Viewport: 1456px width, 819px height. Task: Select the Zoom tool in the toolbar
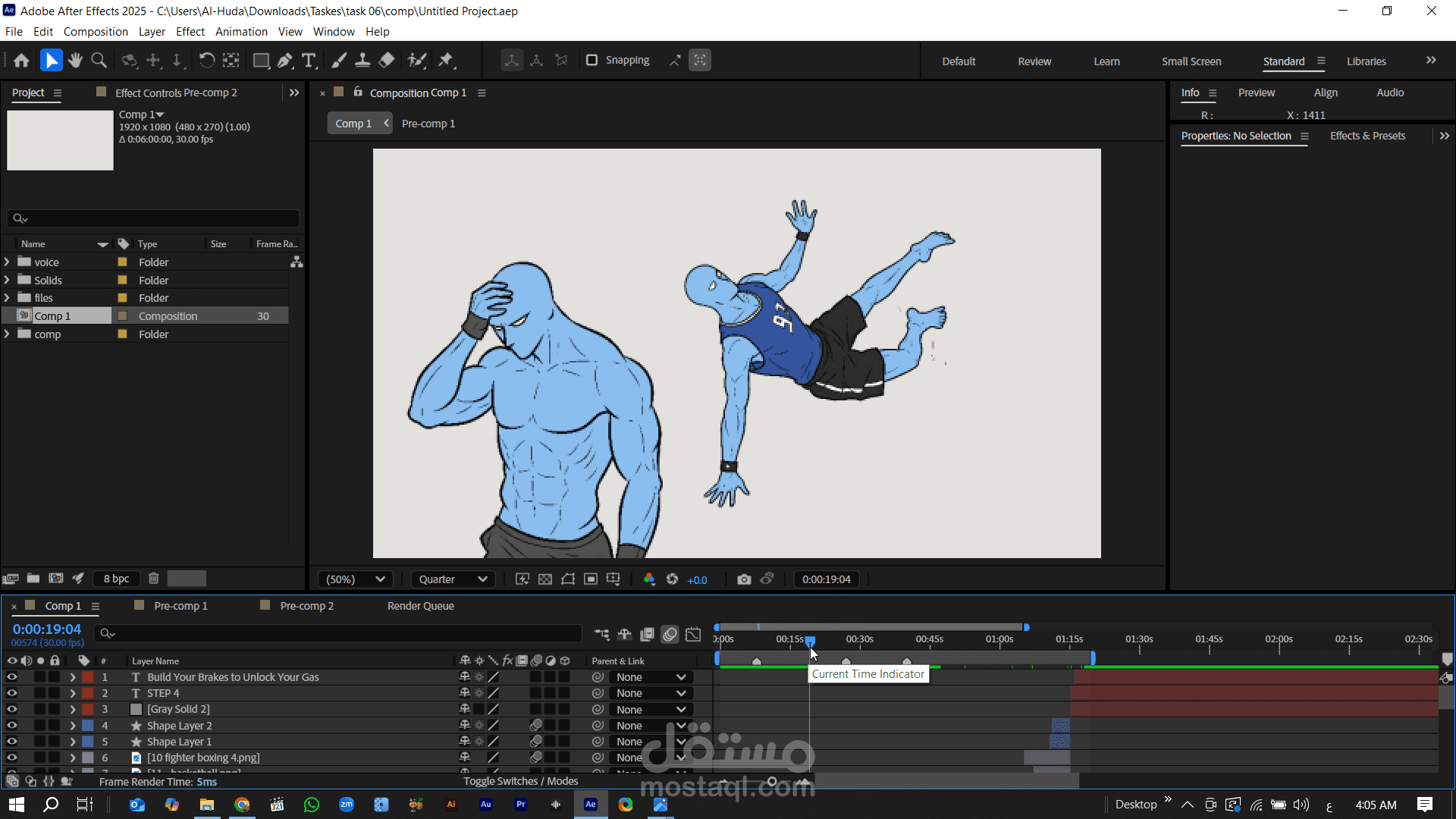[99, 61]
